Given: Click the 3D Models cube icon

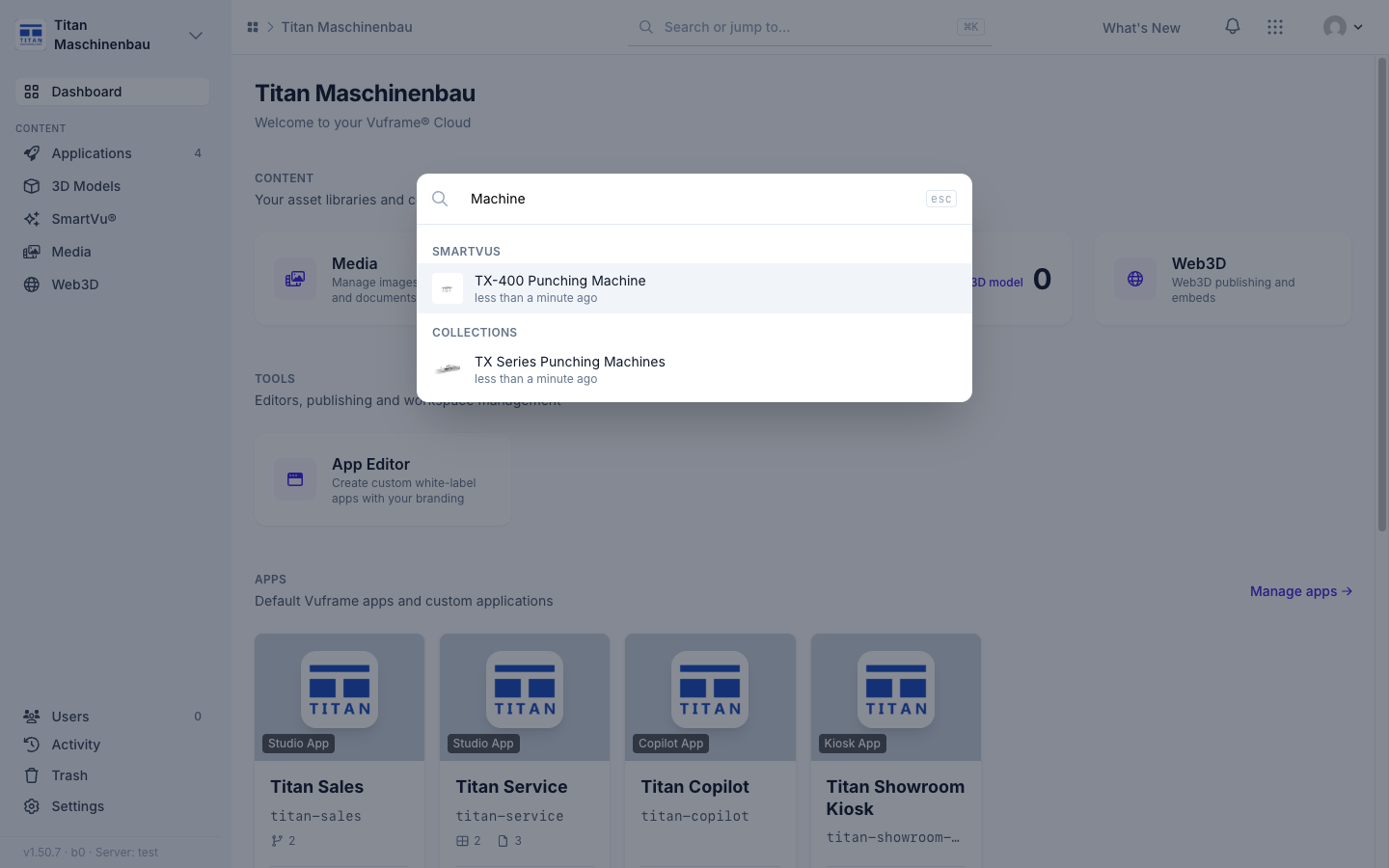Looking at the screenshot, I should [x=32, y=186].
